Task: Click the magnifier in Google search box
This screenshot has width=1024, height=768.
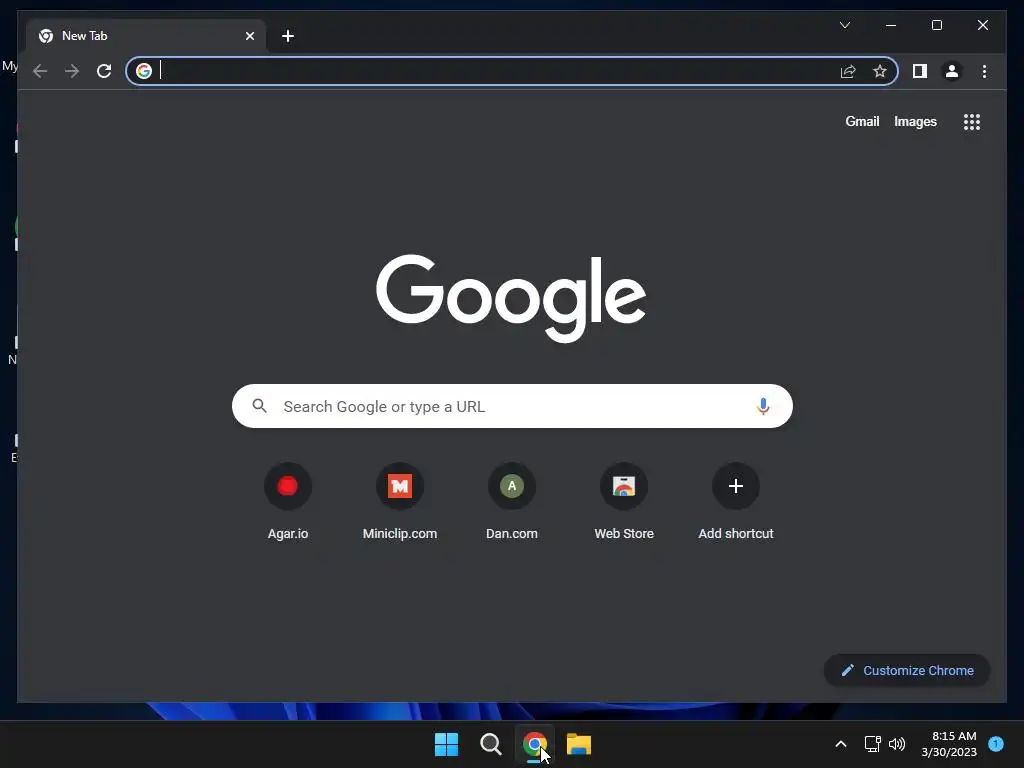Action: click(x=259, y=406)
